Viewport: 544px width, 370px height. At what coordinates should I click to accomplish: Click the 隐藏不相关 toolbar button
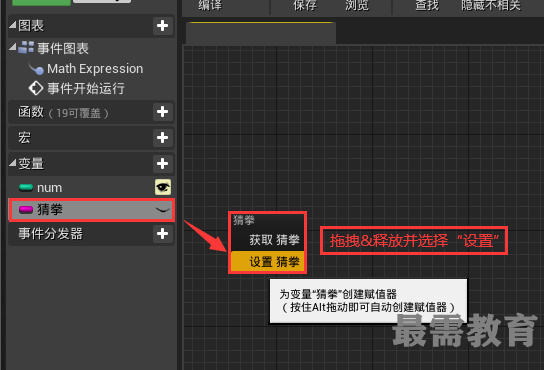[491, 5]
